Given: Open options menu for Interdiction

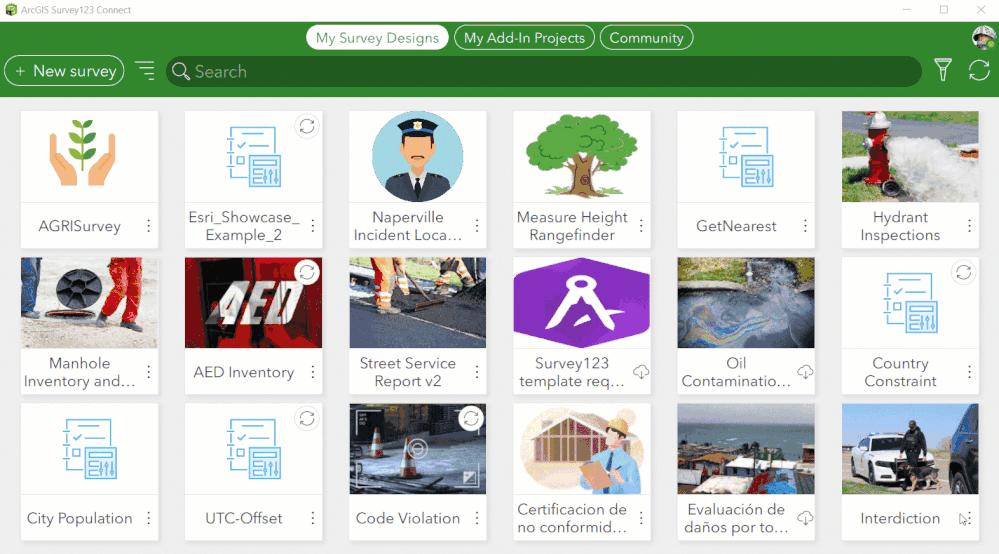Looking at the screenshot, I should pyautogui.click(x=970, y=518).
